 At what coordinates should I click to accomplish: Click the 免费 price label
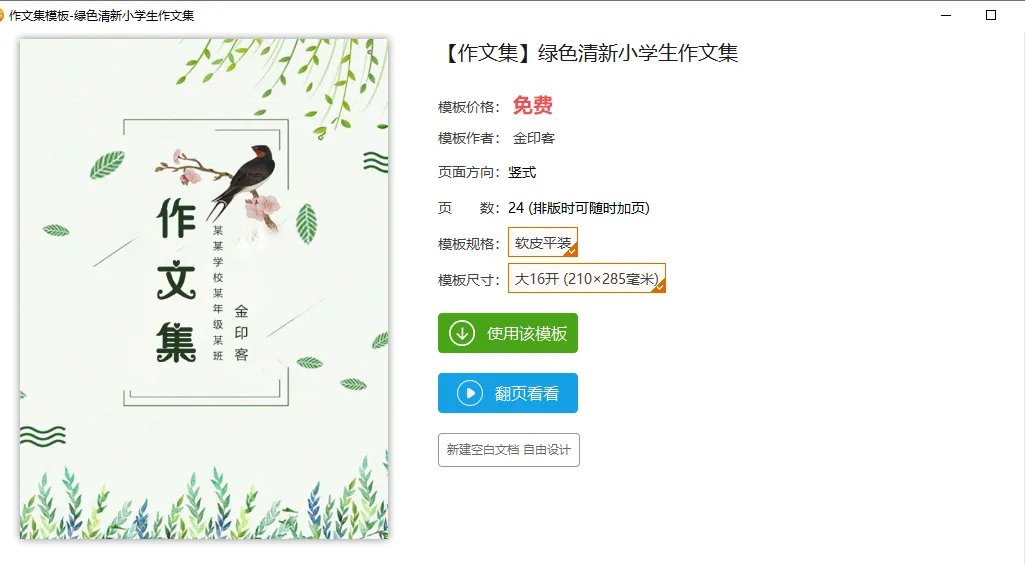click(x=533, y=105)
